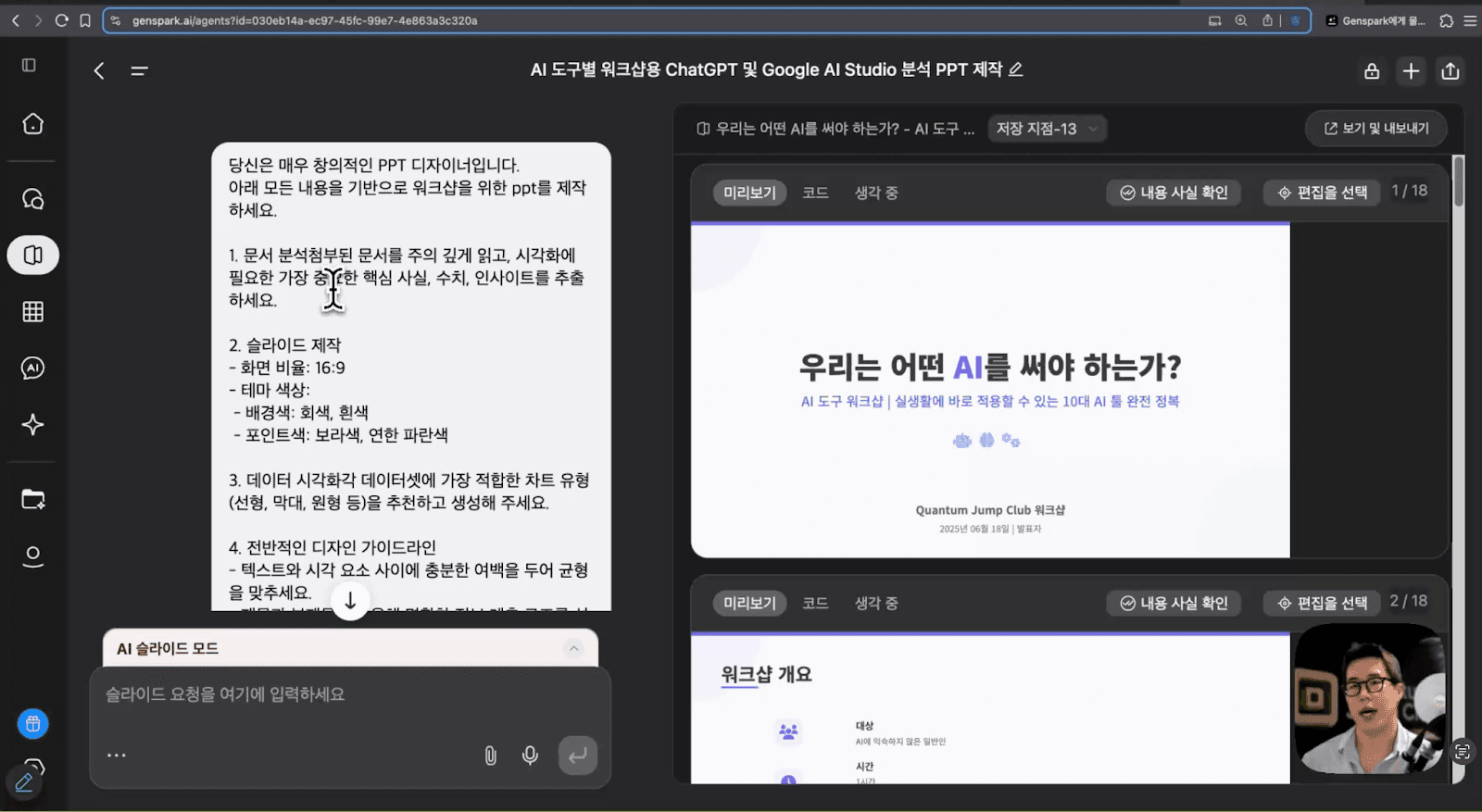The width and height of the screenshot is (1482, 812).
Task: Click the title slide preview thumbnail
Action: click(x=990, y=391)
